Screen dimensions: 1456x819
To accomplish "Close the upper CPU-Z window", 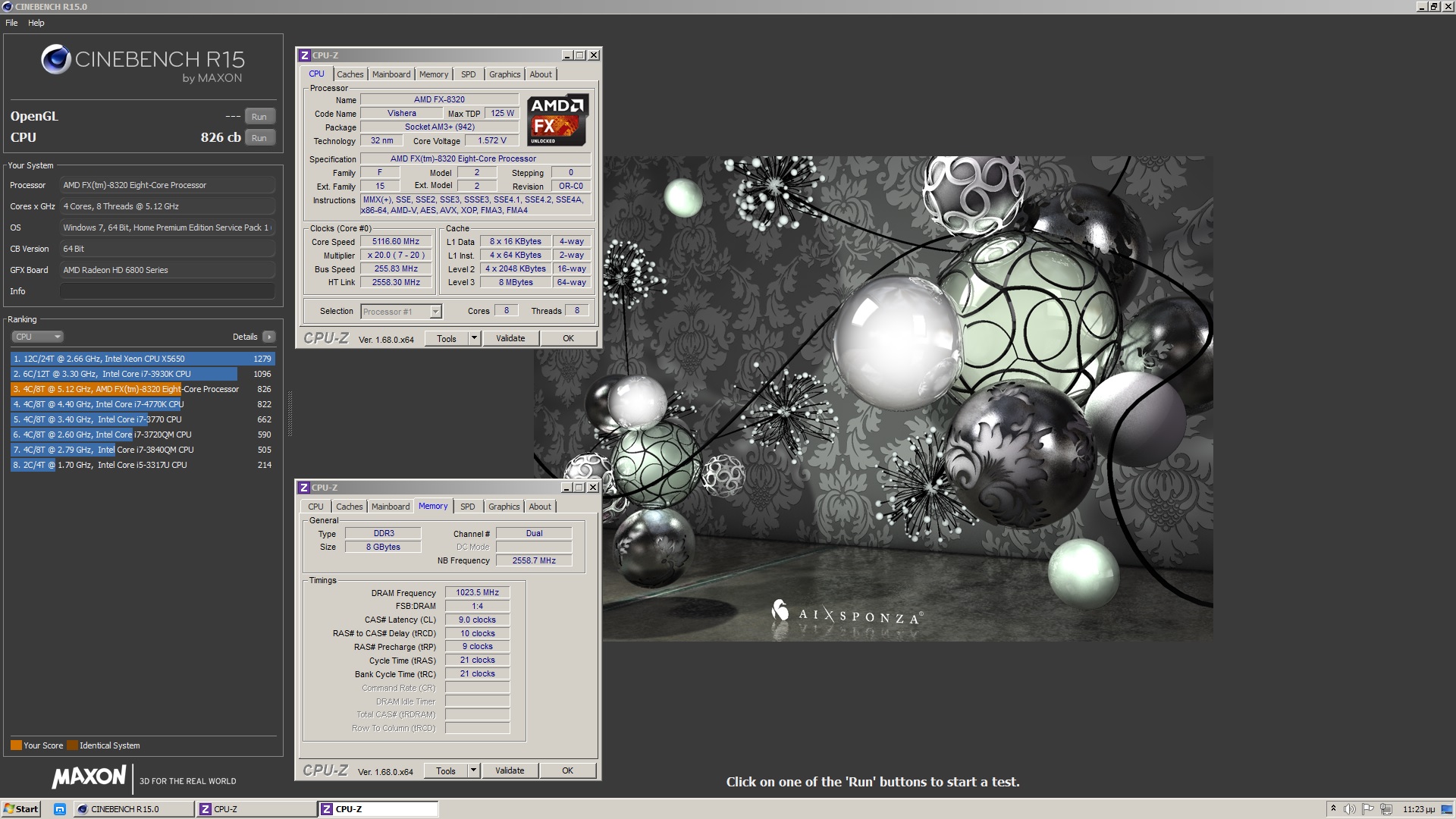I will click(x=594, y=55).
